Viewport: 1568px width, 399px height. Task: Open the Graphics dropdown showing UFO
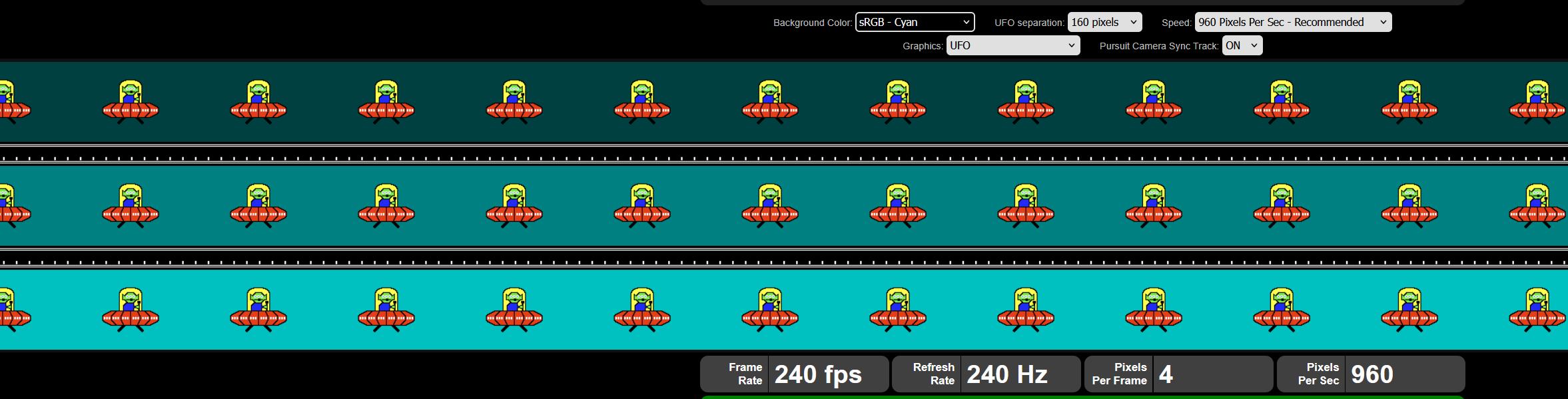click(1012, 45)
